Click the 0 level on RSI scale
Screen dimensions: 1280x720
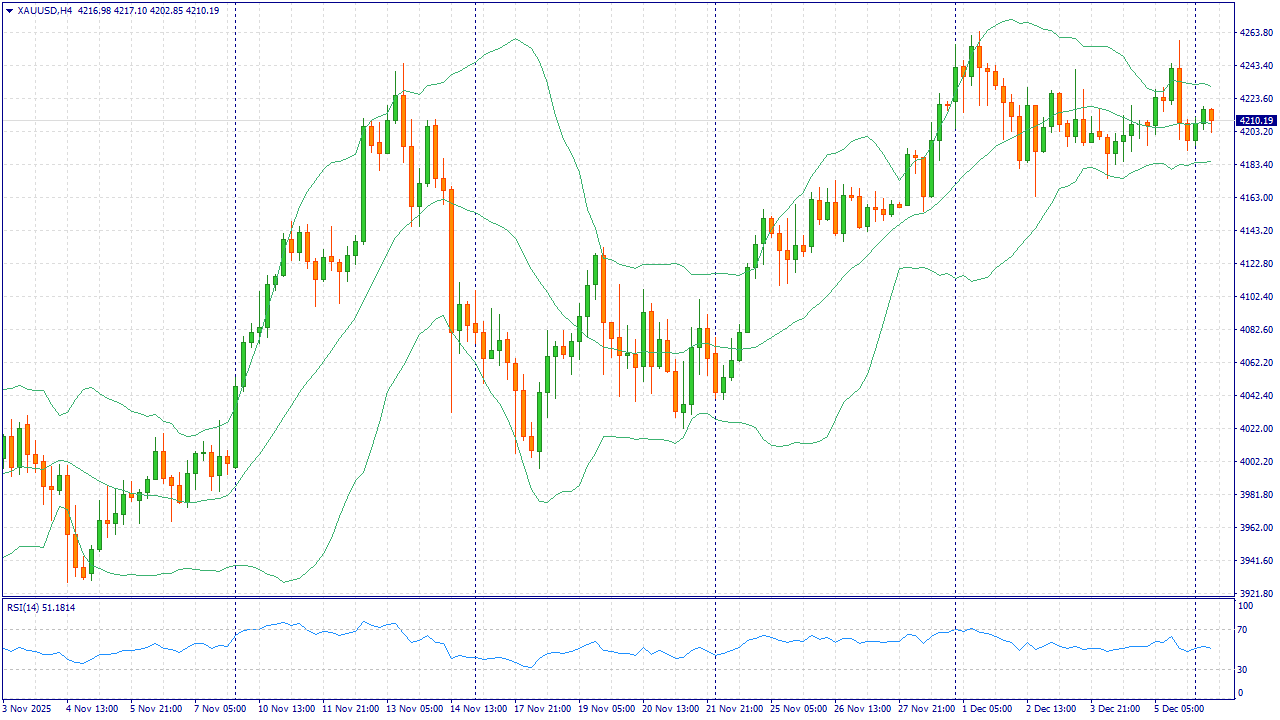point(1241,692)
